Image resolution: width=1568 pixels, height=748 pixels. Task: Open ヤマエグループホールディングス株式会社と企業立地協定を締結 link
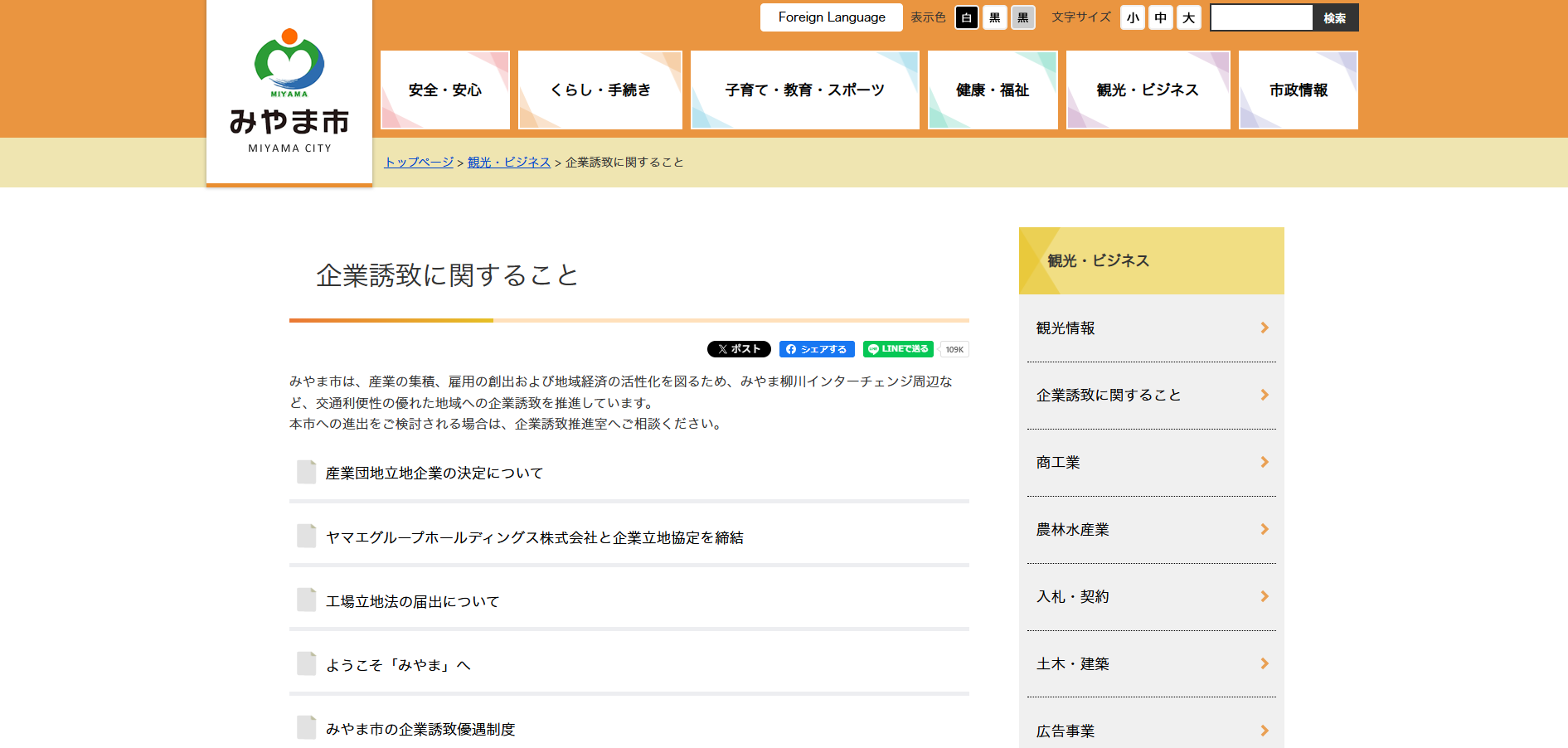pos(535,537)
